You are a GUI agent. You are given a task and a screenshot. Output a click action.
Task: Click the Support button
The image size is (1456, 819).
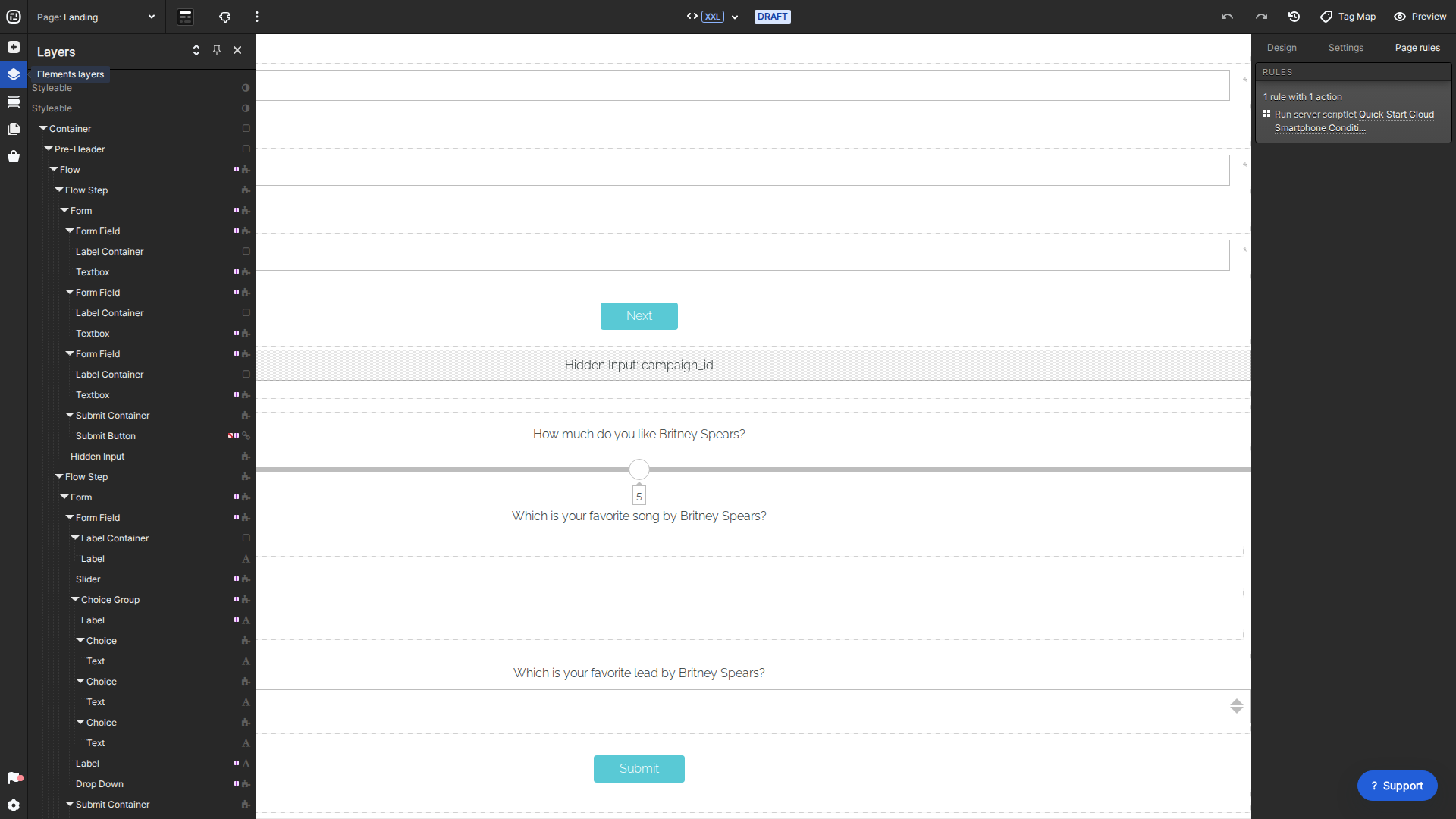pyautogui.click(x=1397, y=786)
